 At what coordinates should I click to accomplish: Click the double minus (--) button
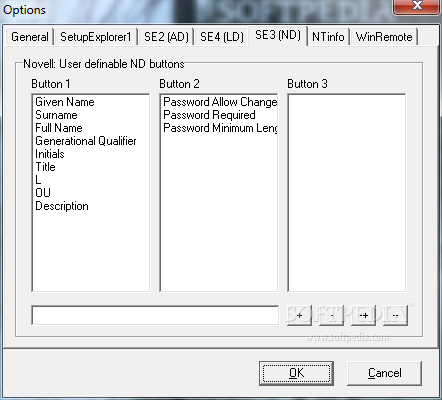click(395, 315)
